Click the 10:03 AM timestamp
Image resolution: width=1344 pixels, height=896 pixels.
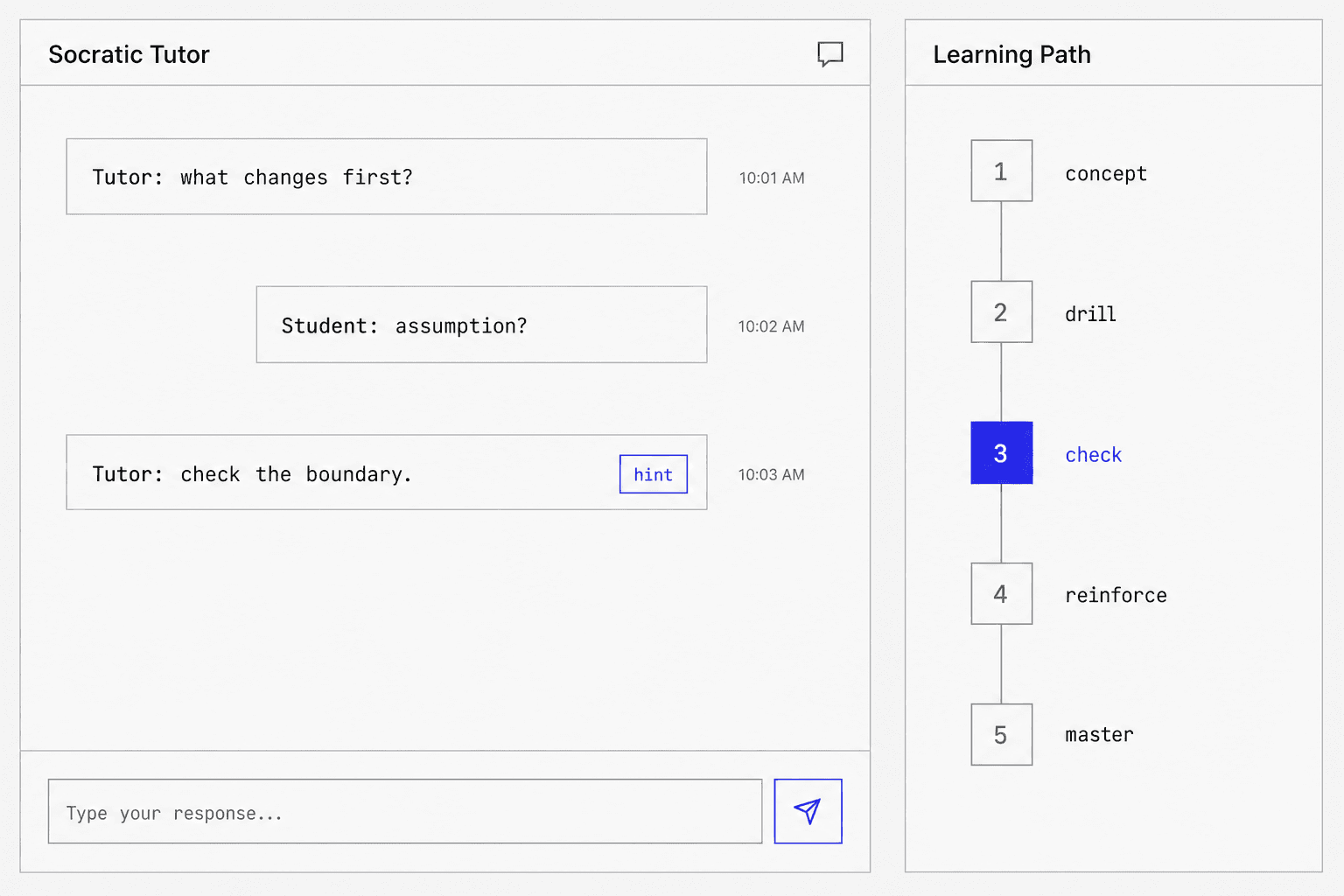click(771, 474)
